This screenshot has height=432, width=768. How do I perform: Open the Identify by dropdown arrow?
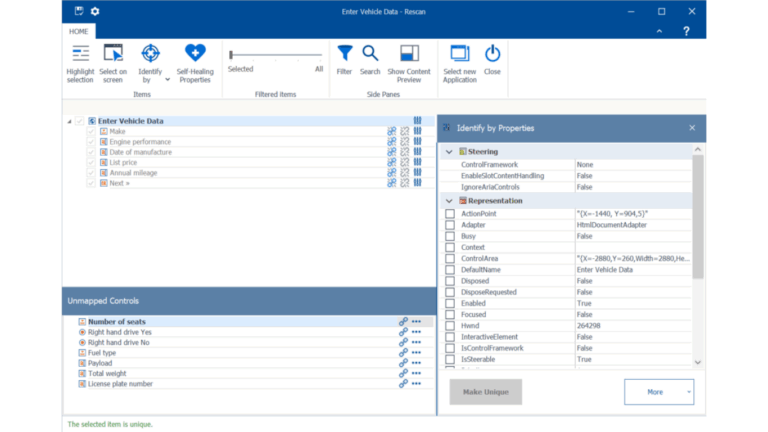pyautogui.click(x=168, y=79)
